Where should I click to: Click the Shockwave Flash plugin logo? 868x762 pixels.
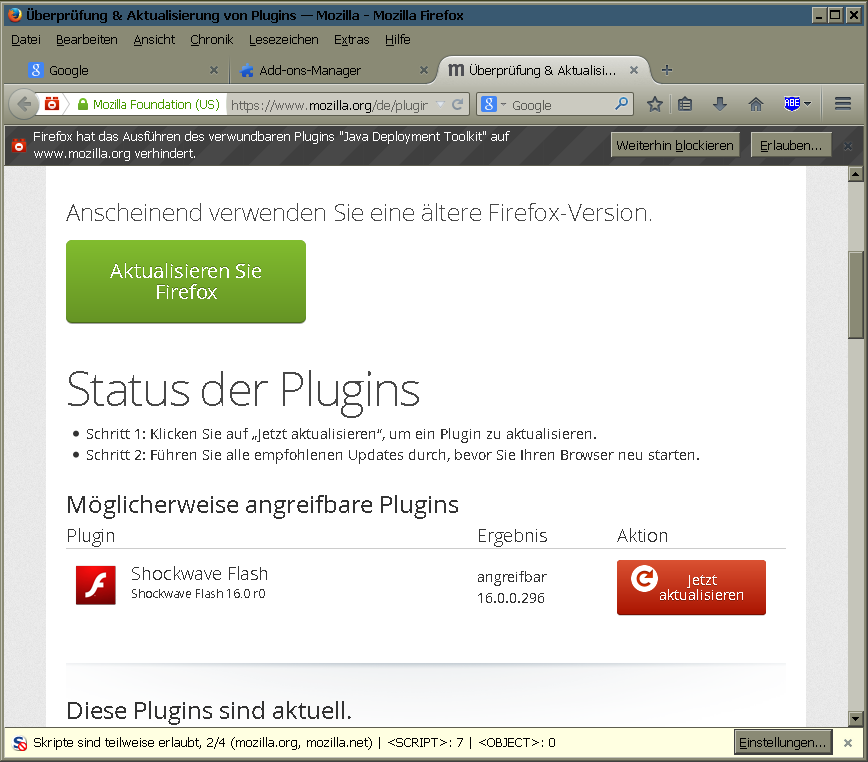(96, 585)
